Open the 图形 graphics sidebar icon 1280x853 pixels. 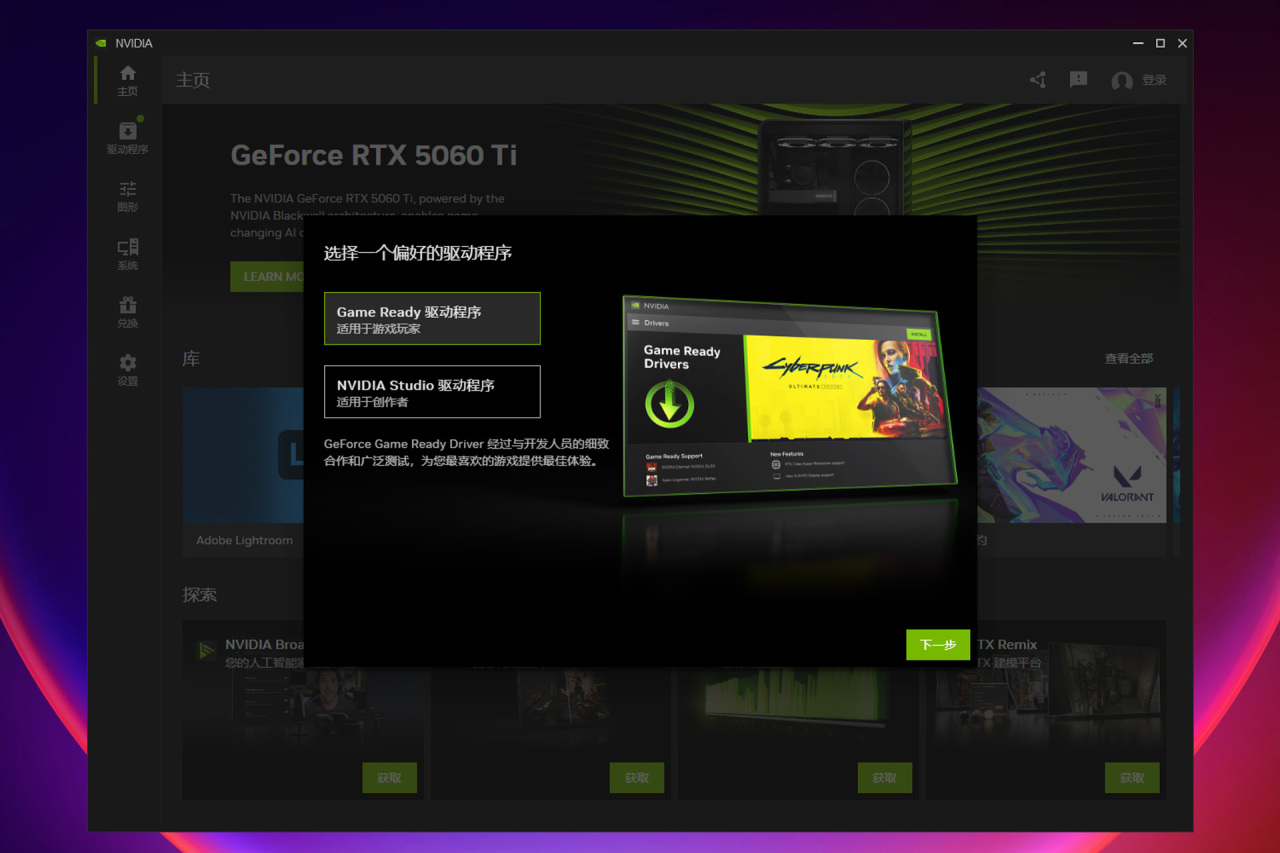coord(127,196)
